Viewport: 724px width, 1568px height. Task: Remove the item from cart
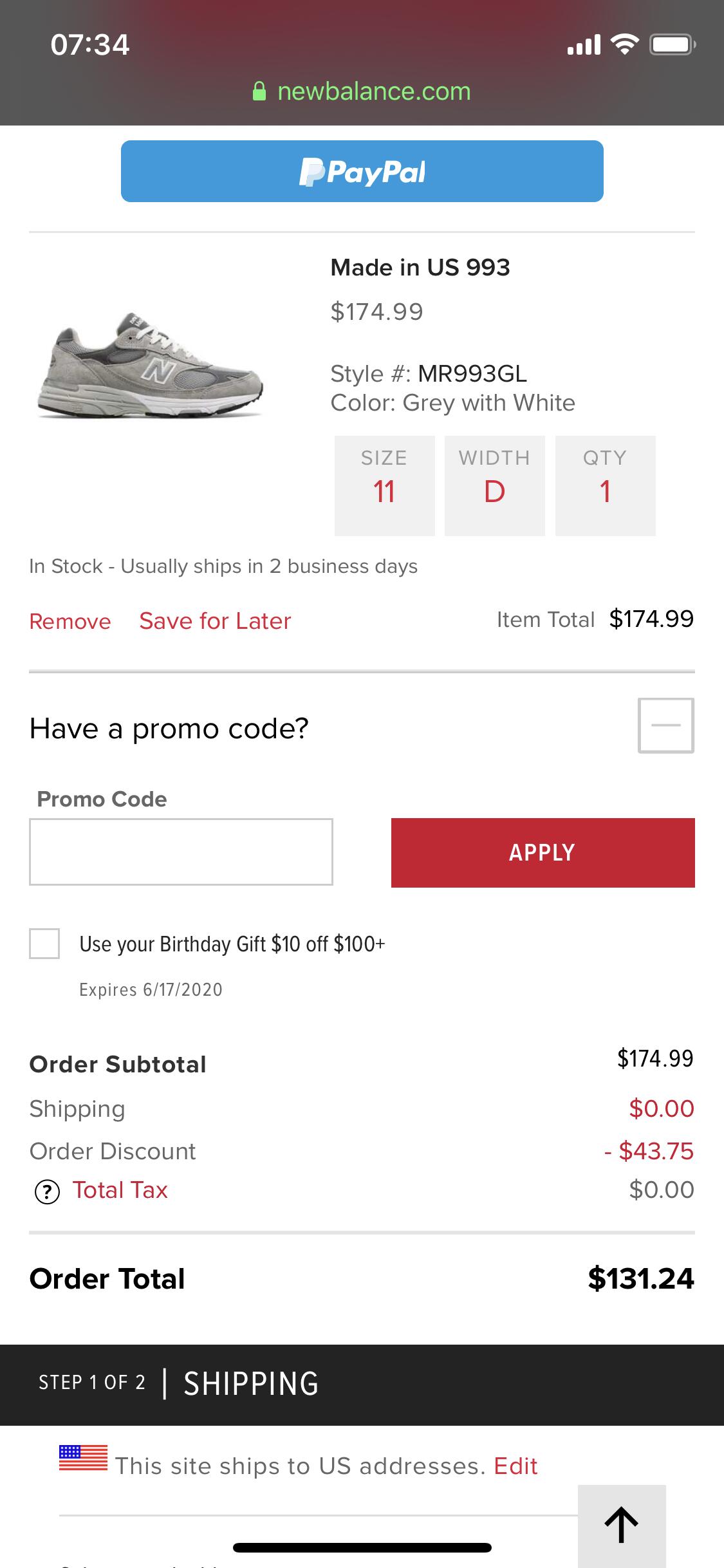[70, 621]
